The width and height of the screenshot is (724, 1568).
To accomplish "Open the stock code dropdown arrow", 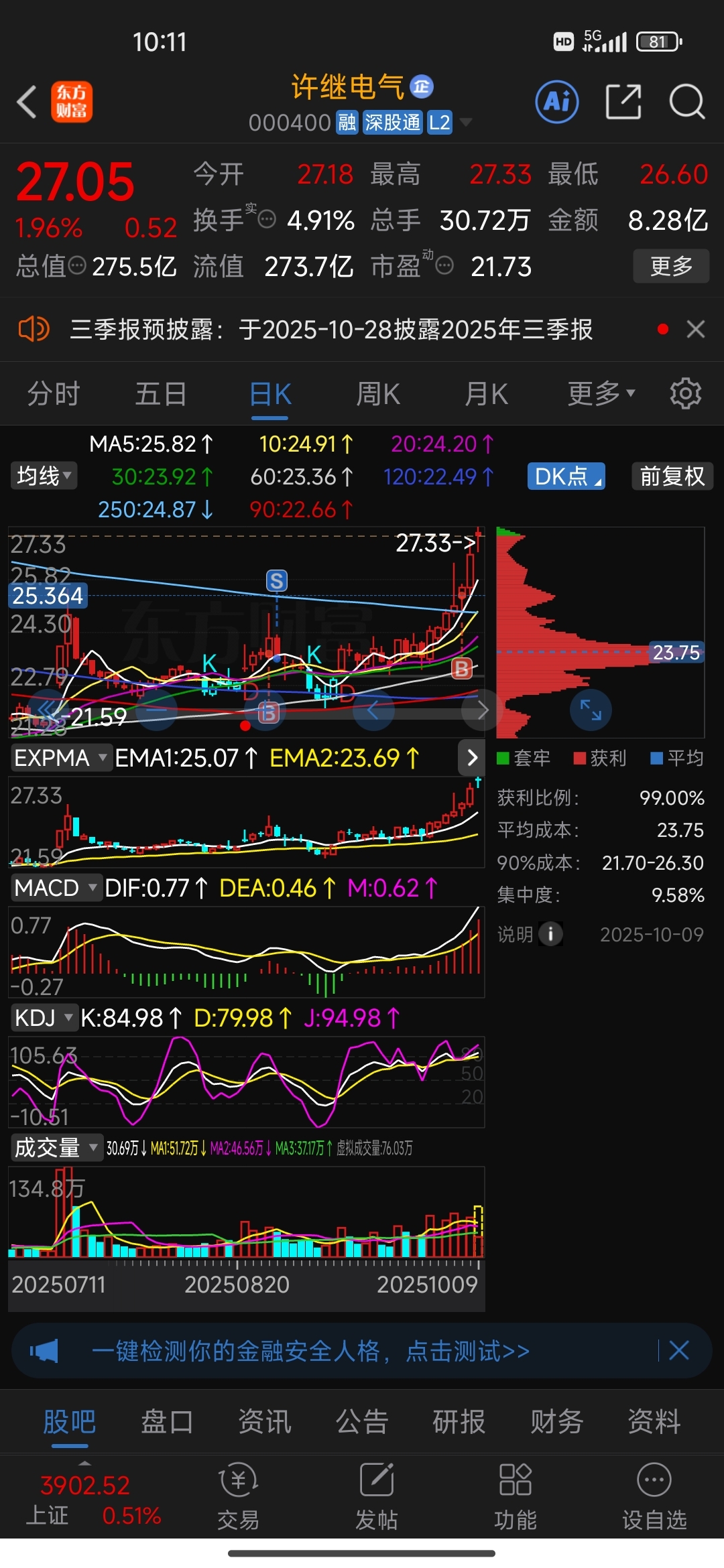I will pos(466,122).
